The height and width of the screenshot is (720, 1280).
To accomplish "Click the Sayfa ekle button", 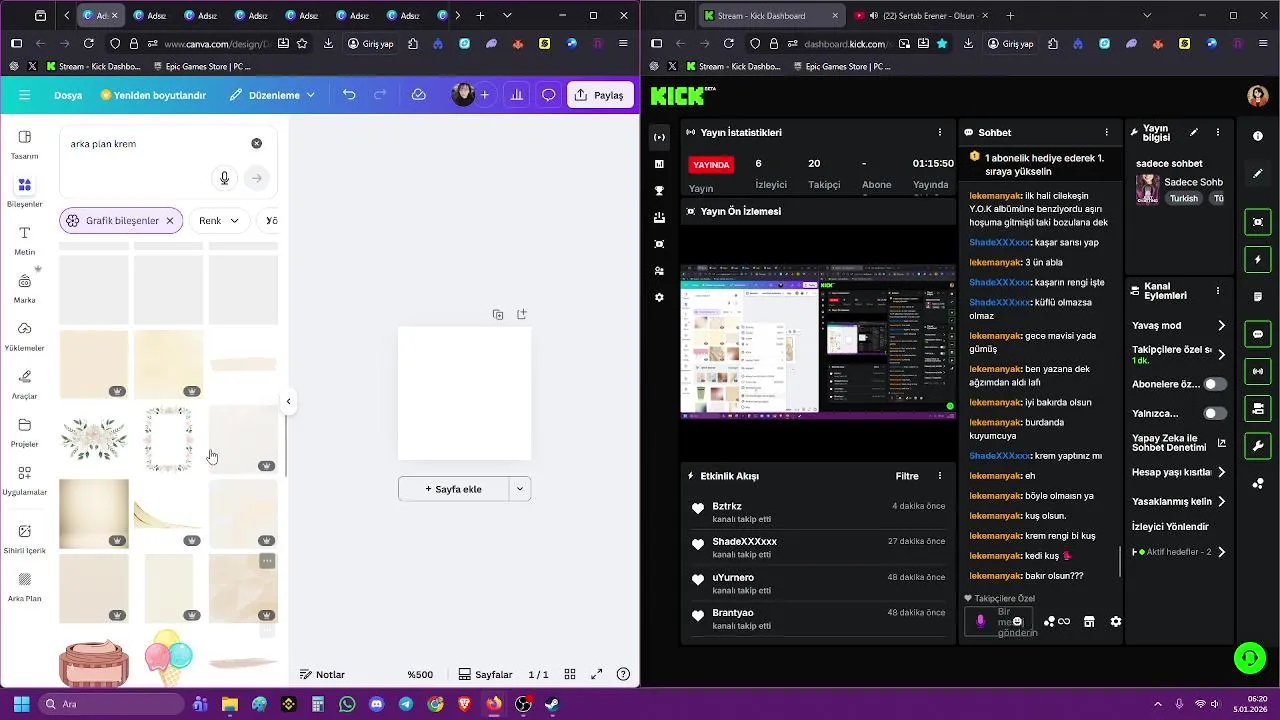I will (454, 489).
